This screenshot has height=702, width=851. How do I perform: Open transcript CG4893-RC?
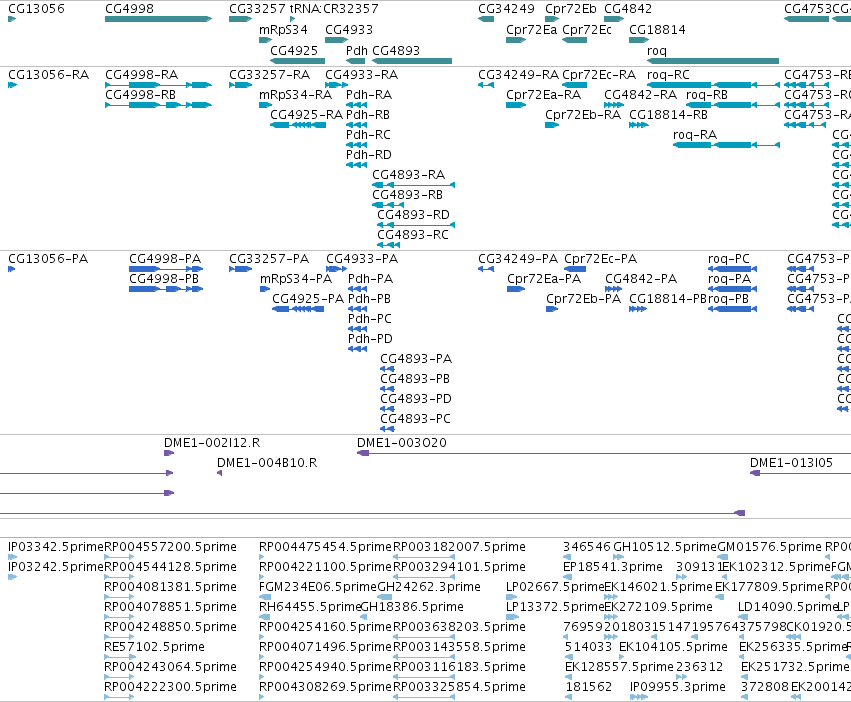[x=412, y=235]
